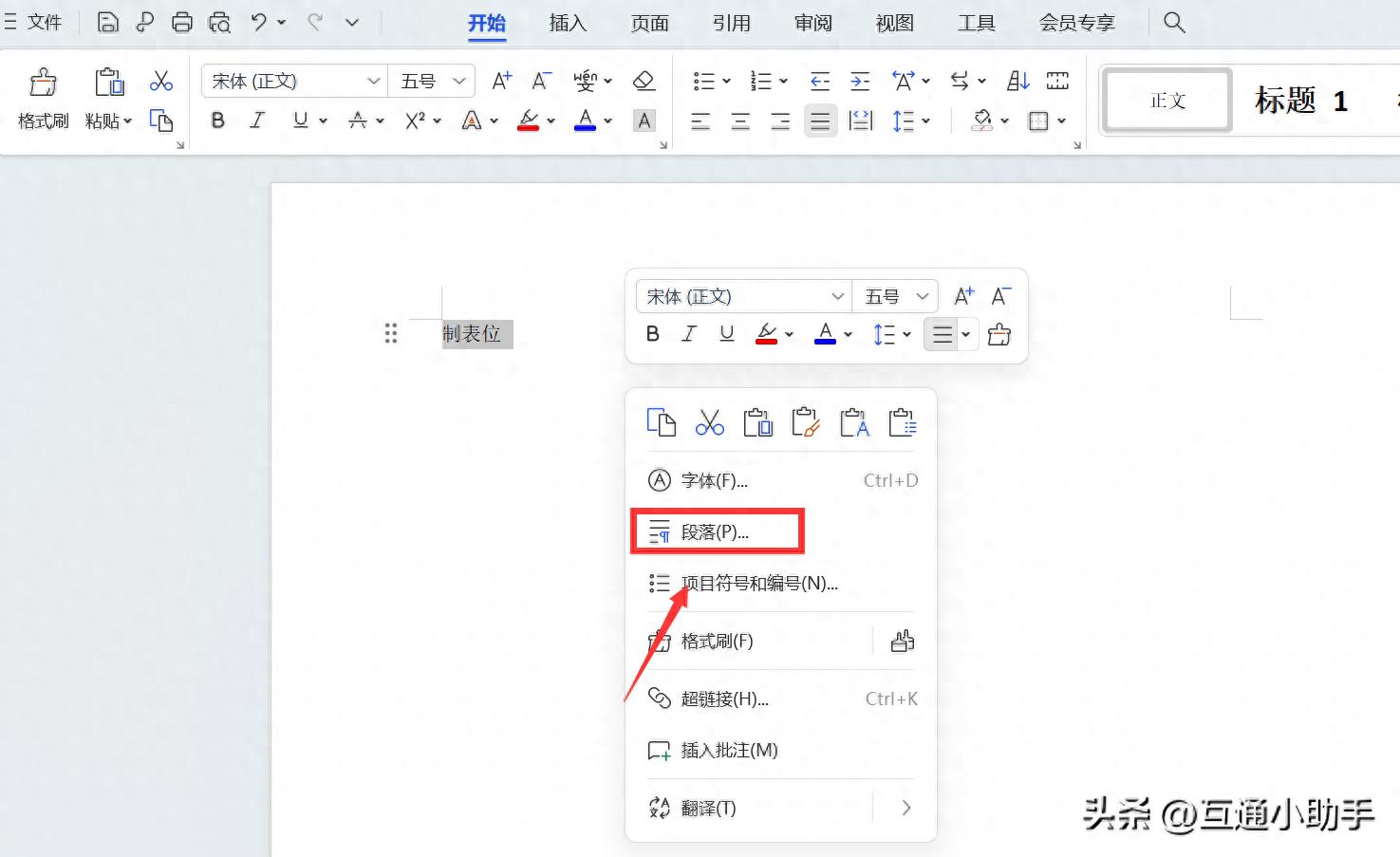Apply the 标题 1 style
This screenshot has width=1400, height=857.
(1300, 101)
